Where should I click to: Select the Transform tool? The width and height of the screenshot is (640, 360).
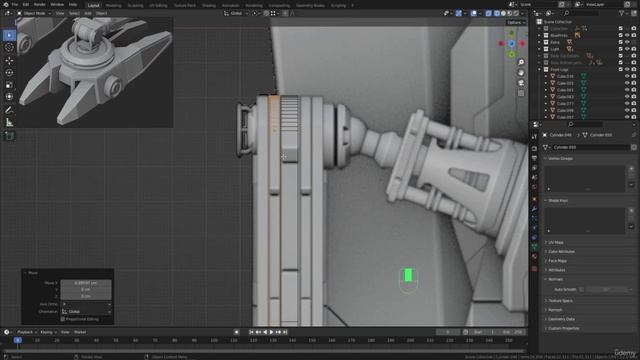pos(9,97)
